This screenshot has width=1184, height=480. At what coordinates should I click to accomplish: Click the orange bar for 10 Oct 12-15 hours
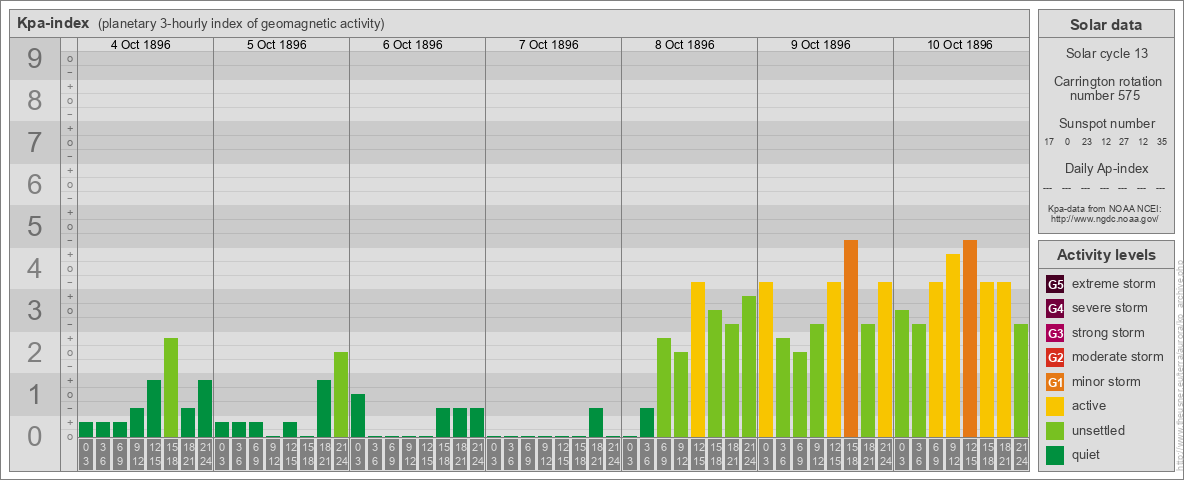(x=970, y=338)
